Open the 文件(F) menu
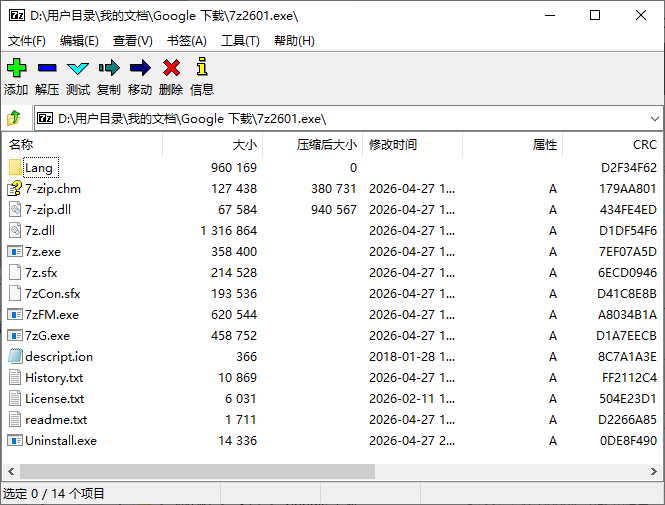The width and height of the screenshot is (665, 505). pyautogui.click(x=27, y=41)
